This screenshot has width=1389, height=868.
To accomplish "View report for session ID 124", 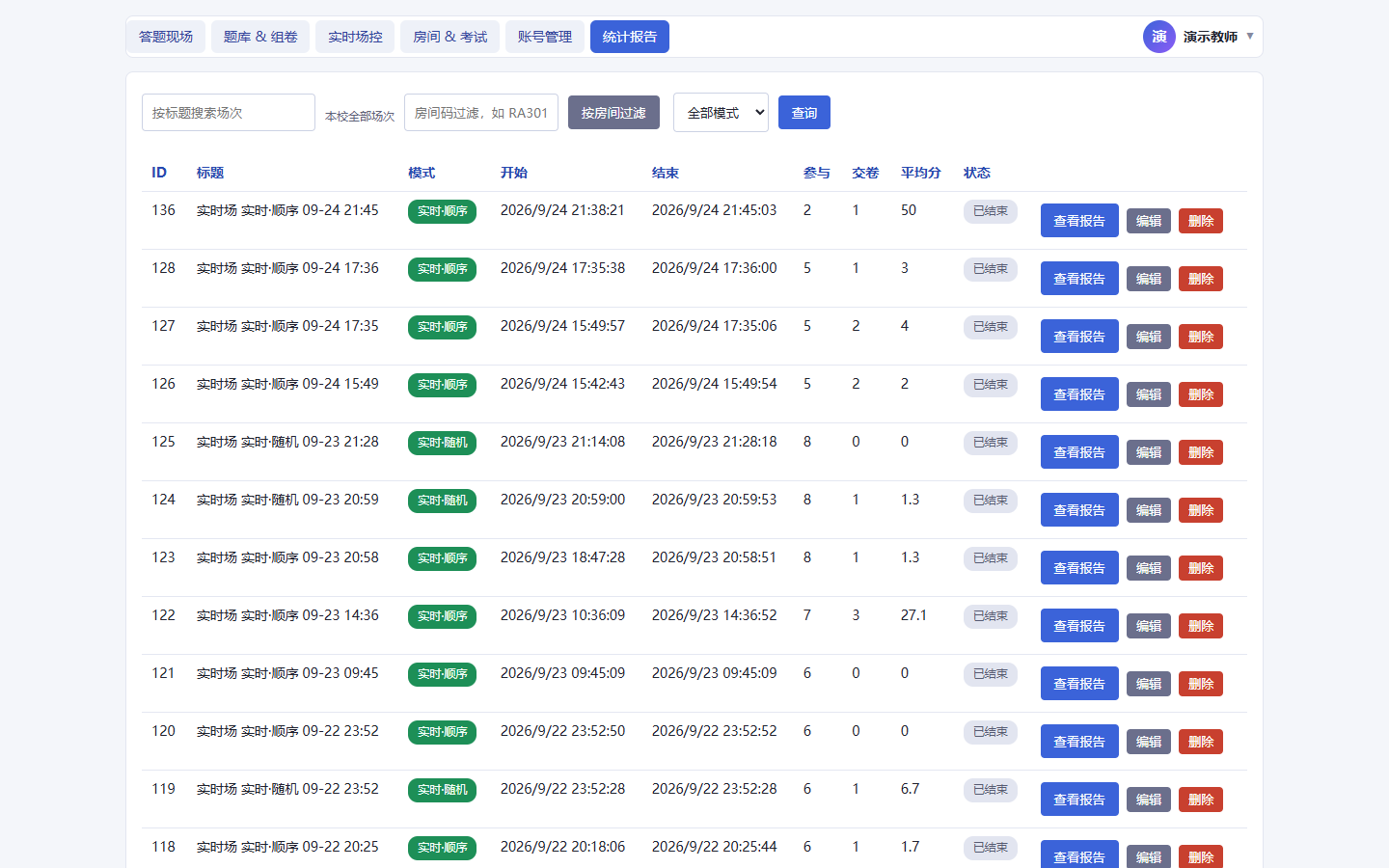I will (1079, 510).
